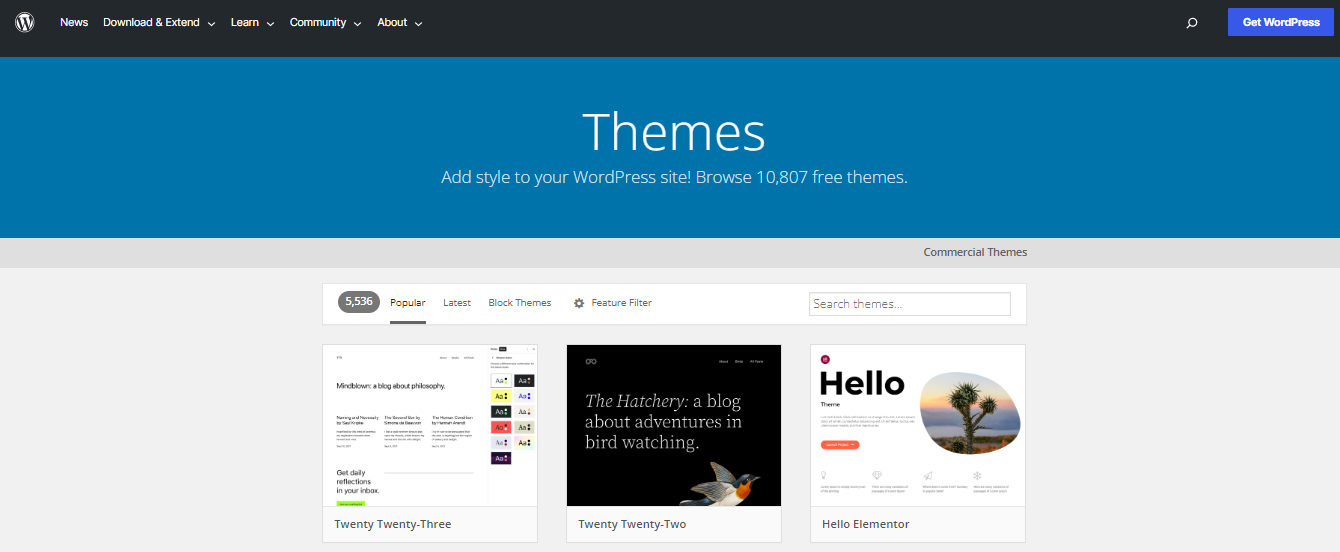This screenshot has width=1340, height=552.
Task: Open the Hello Elementor theme thumbnail
Action: [918, 425]
